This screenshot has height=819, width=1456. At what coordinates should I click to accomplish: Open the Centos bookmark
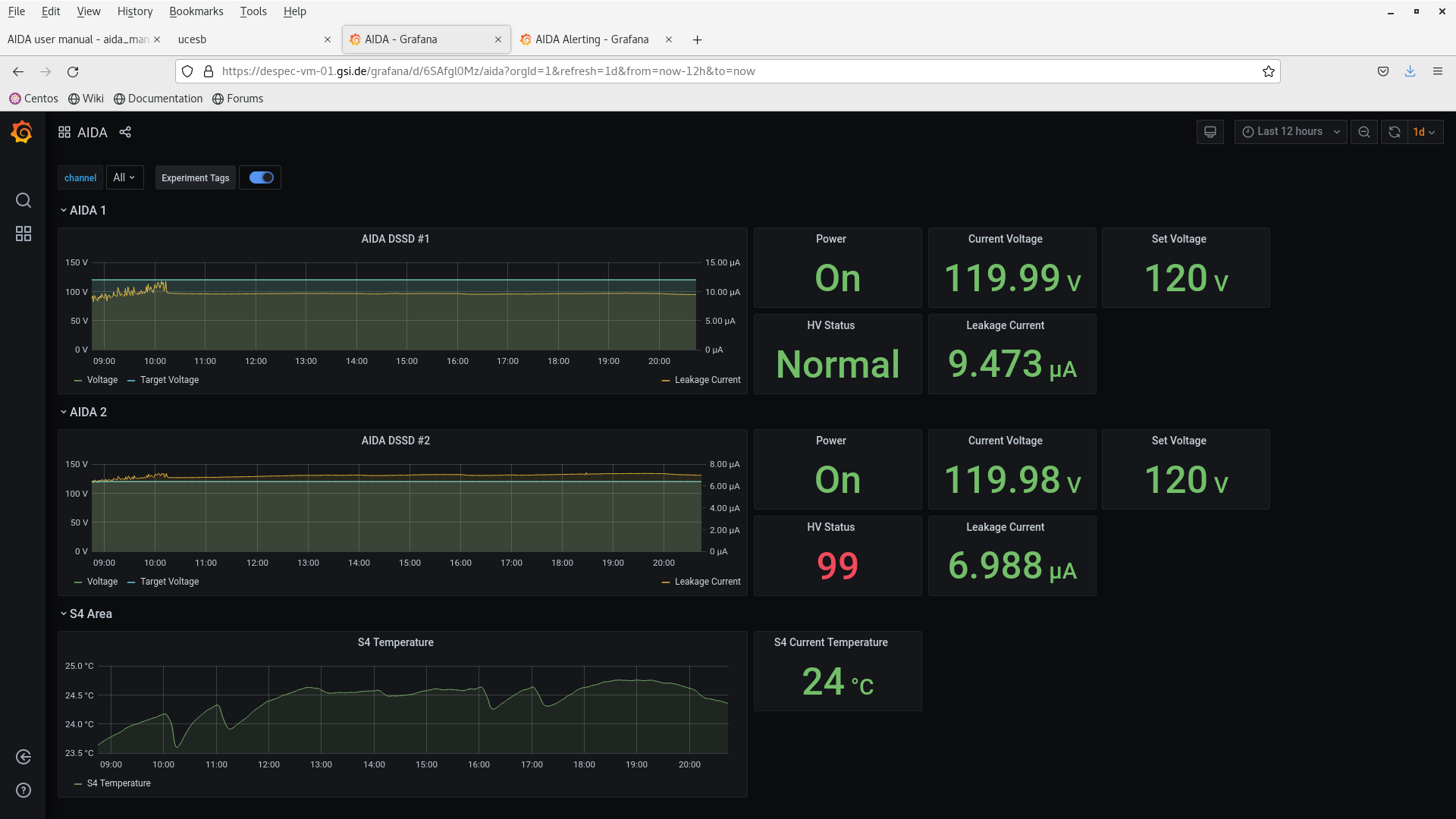(x=33, y=99)
